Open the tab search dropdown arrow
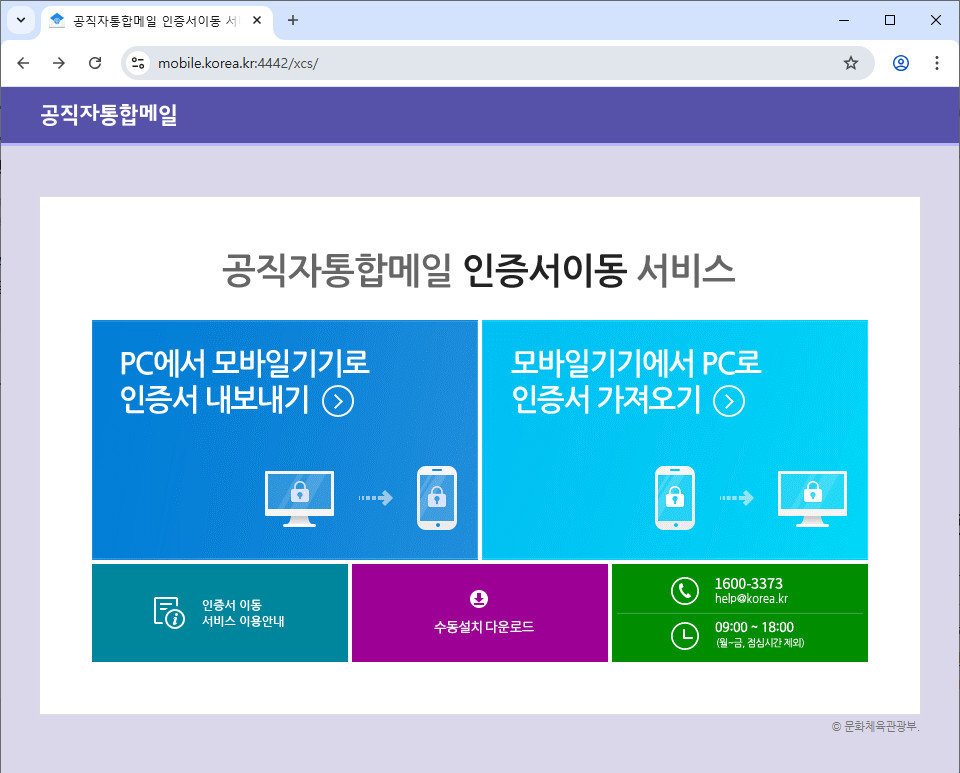The image size is (960, 773). pos(21,20)
